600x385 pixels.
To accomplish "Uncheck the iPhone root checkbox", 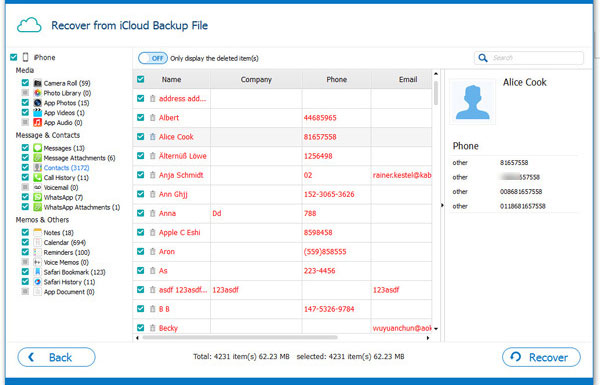I will pos(14,57).
